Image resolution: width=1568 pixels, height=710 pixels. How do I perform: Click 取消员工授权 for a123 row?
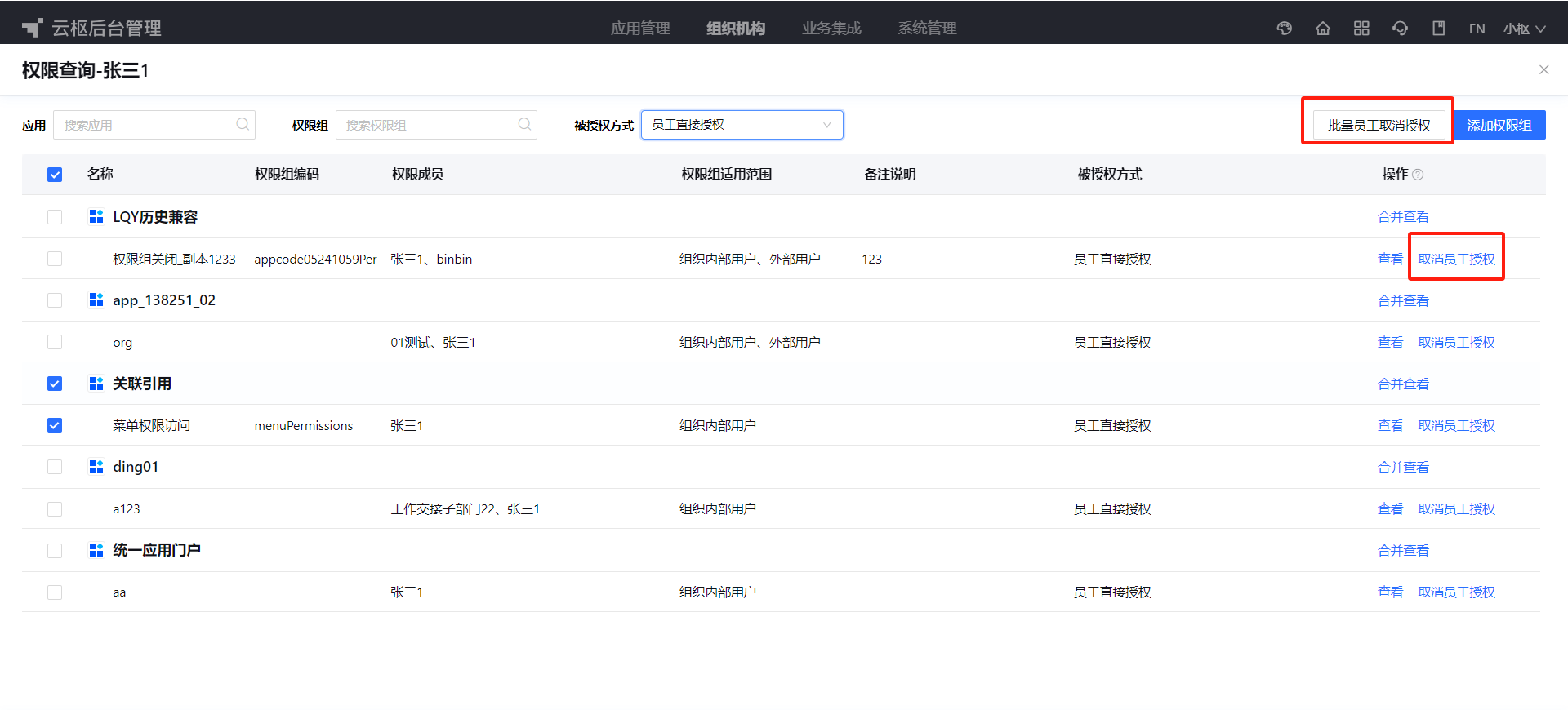point(1456,508)
